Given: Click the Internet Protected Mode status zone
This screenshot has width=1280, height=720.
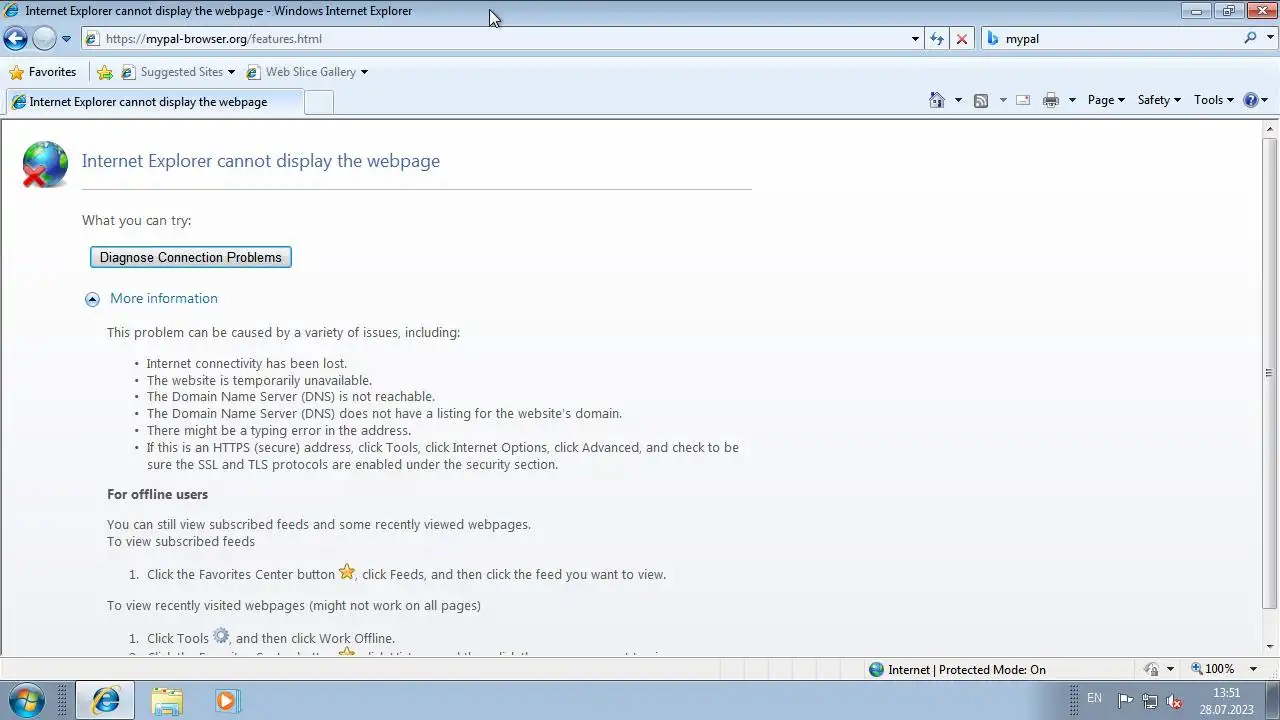Looking at the screenshot, I should click(x=957, y=669).
